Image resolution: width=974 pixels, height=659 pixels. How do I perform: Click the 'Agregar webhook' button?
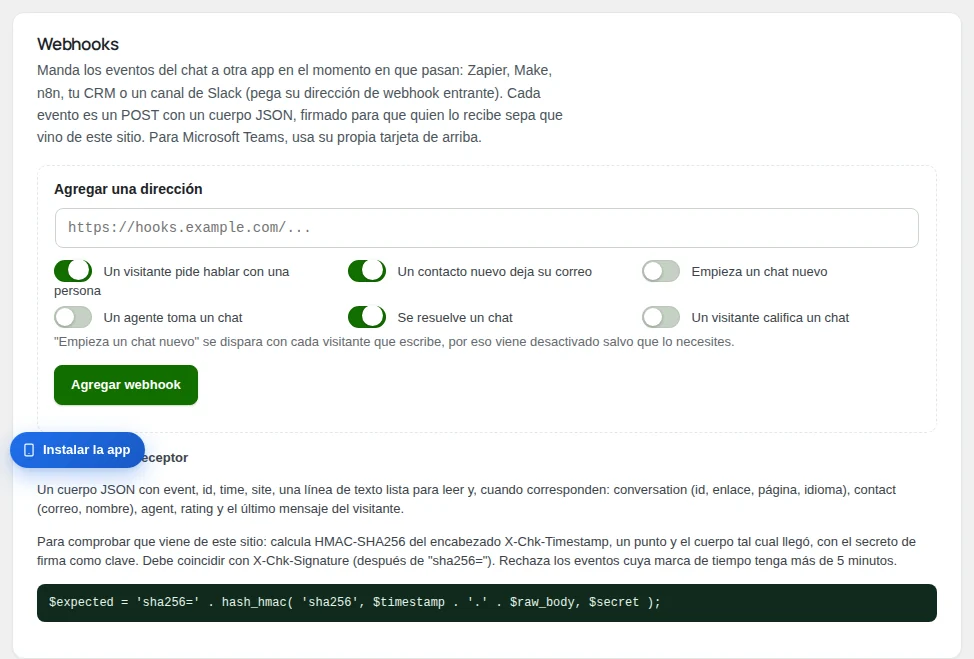125,384
